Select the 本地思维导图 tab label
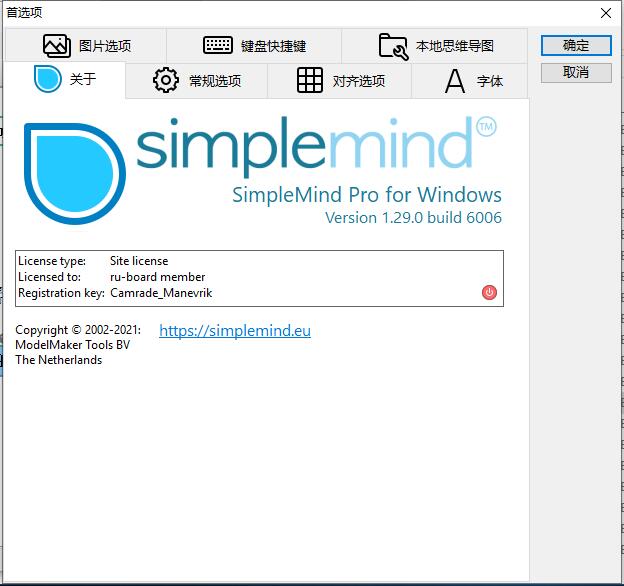Viewport: 624px width, 586px height. pyautogui.click(x=454, y=46)
